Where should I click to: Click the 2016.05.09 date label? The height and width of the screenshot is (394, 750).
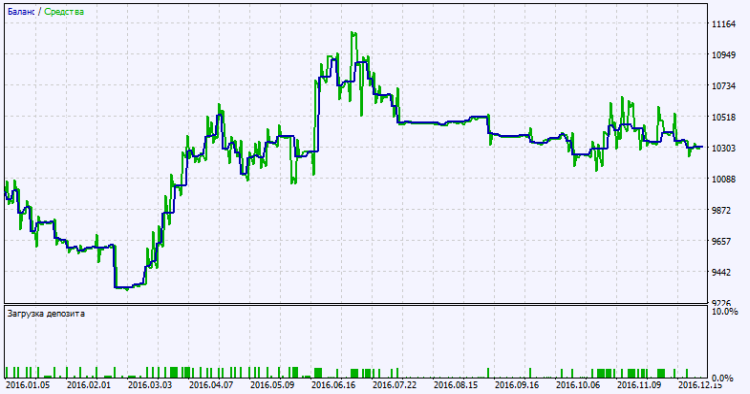pos(272,385)
